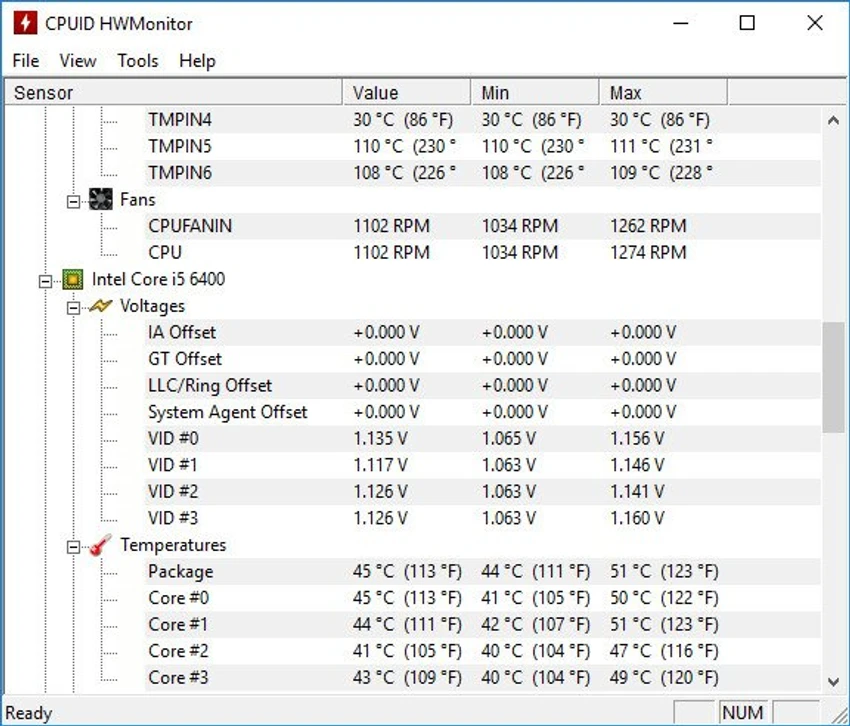
Task: Collapse the Voltages tree node
Action: [73, 309]
